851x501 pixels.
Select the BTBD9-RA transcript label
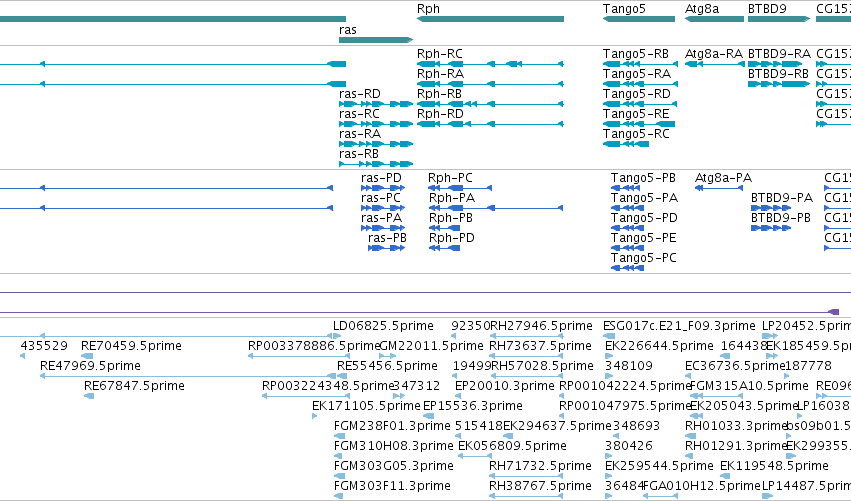pyautogui.click(x=779, y=54)
